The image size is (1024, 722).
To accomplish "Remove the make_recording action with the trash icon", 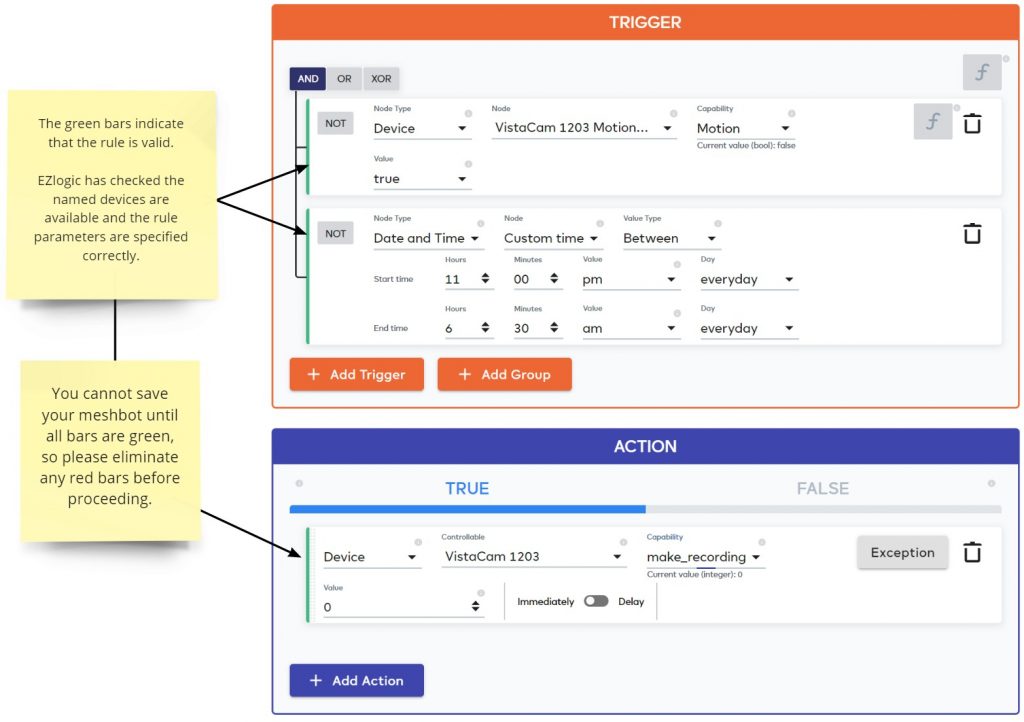I will point(973,551).
